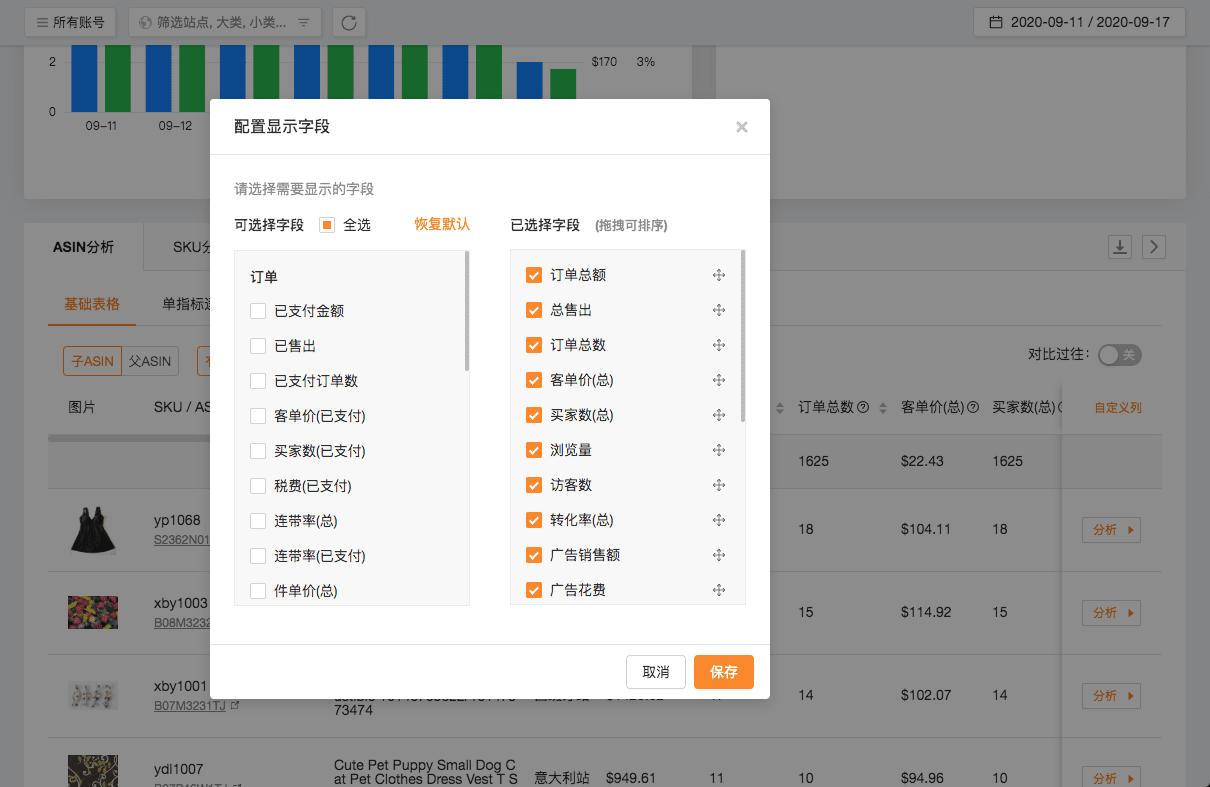Click the download icon above the table
The height and width of the screenshot is (787, 1210).
click(x=1120, y=247)
